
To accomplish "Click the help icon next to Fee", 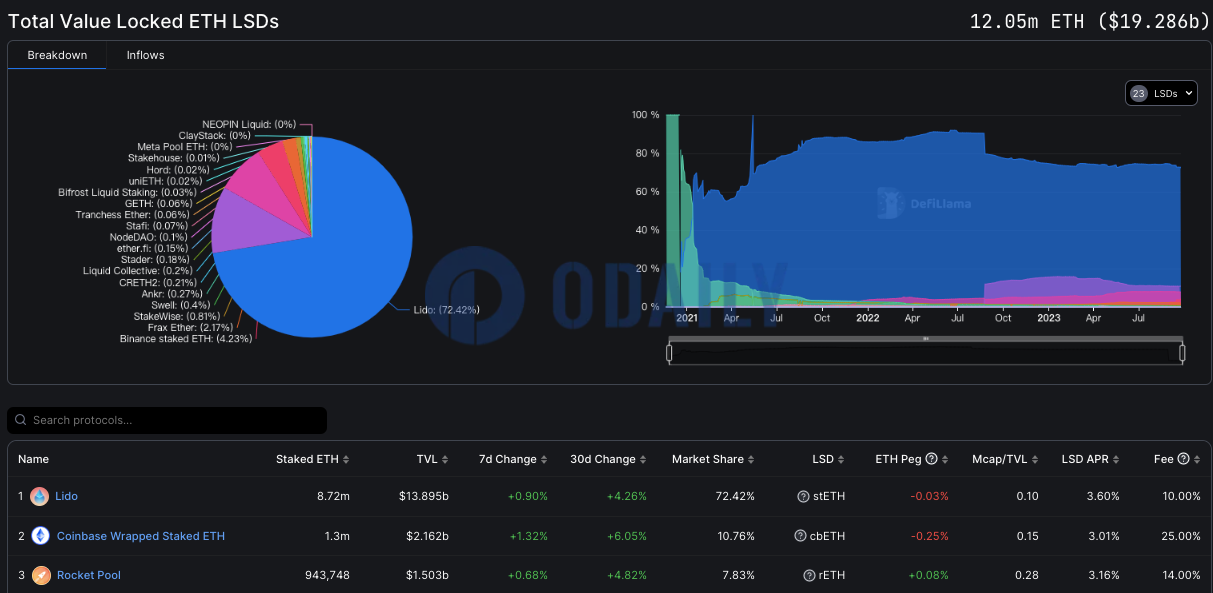I will coord(1183,459).
